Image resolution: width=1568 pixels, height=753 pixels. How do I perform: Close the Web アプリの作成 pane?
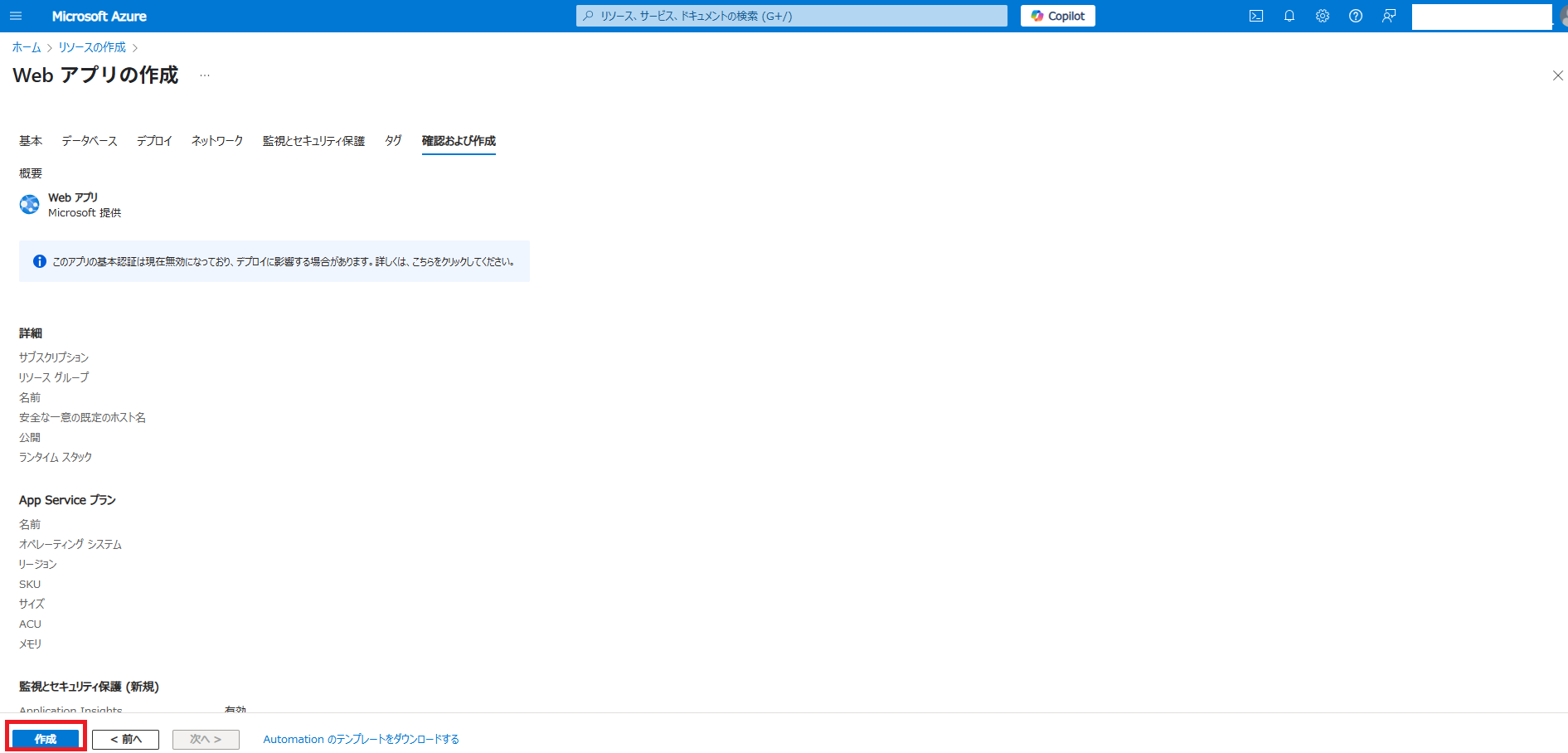pos(1557,75)
